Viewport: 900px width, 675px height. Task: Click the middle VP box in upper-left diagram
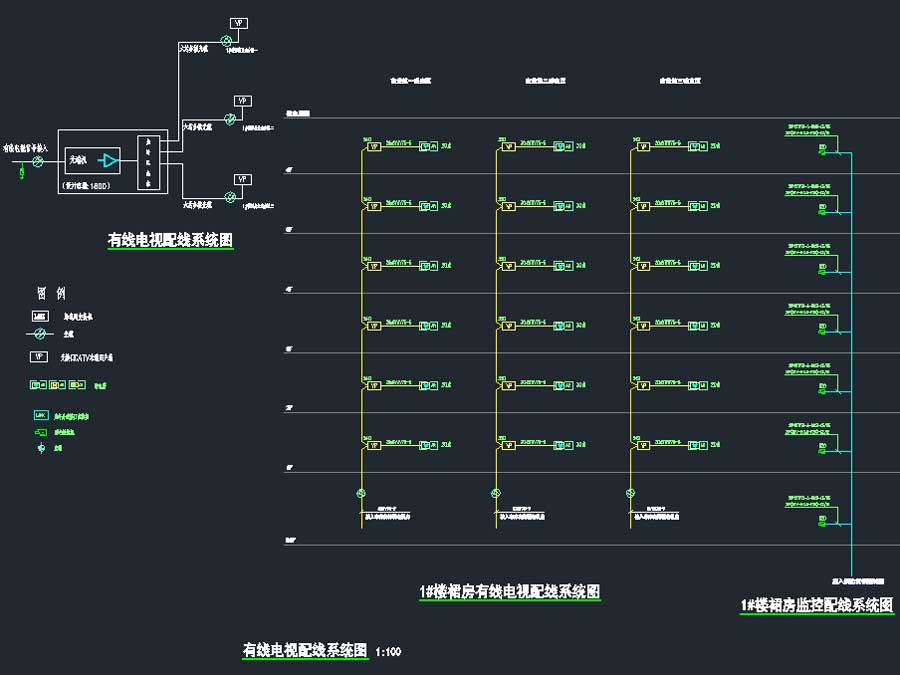[242, 101]
